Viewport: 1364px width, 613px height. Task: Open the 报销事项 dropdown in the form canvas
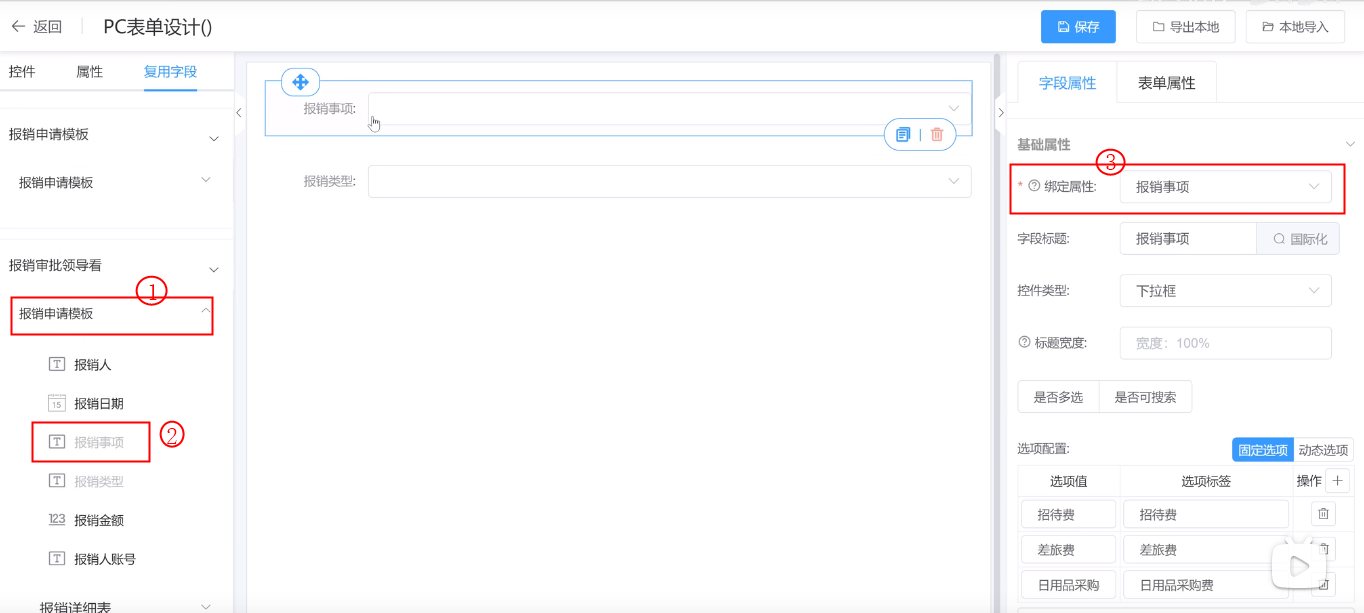pyautogui.click(x=669, y=108)
